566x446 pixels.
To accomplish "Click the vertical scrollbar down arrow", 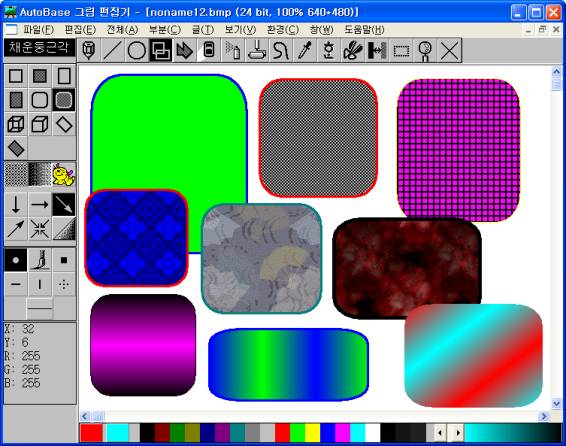I will (x=557, y=403).
